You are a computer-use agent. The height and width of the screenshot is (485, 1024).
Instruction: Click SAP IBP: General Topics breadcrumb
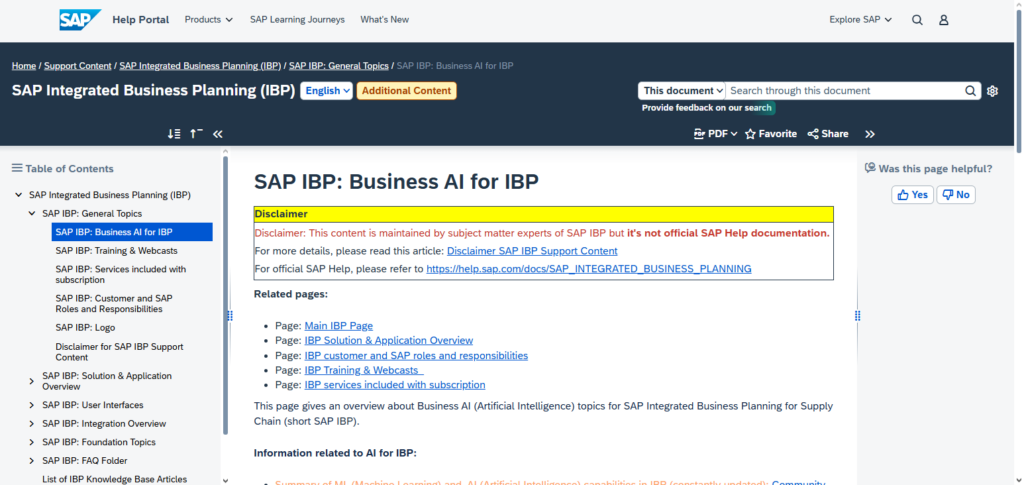(338, 66)
